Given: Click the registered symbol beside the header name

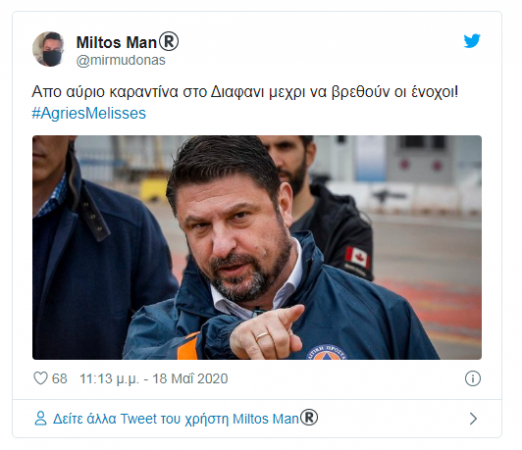Looking at the screenshot, I should (169, 42).
